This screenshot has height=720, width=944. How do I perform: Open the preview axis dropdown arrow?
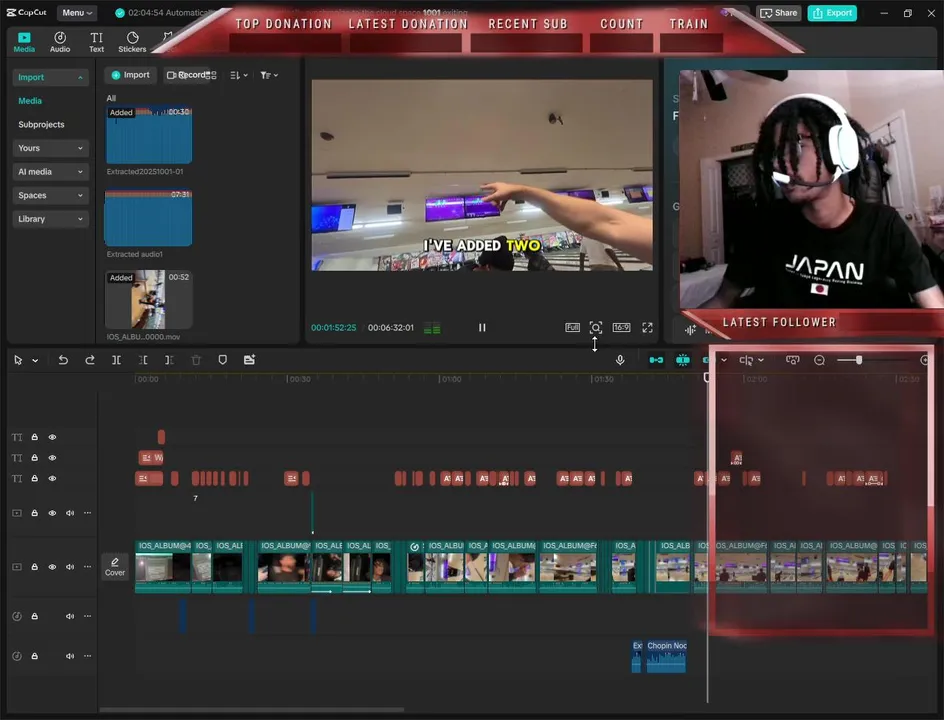point(761,360)
